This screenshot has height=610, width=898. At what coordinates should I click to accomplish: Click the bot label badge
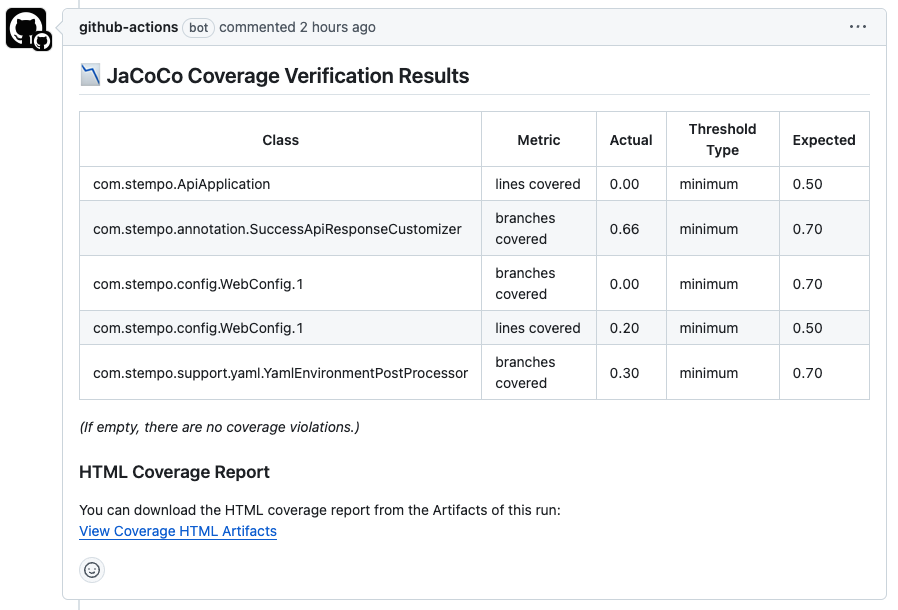199,28
